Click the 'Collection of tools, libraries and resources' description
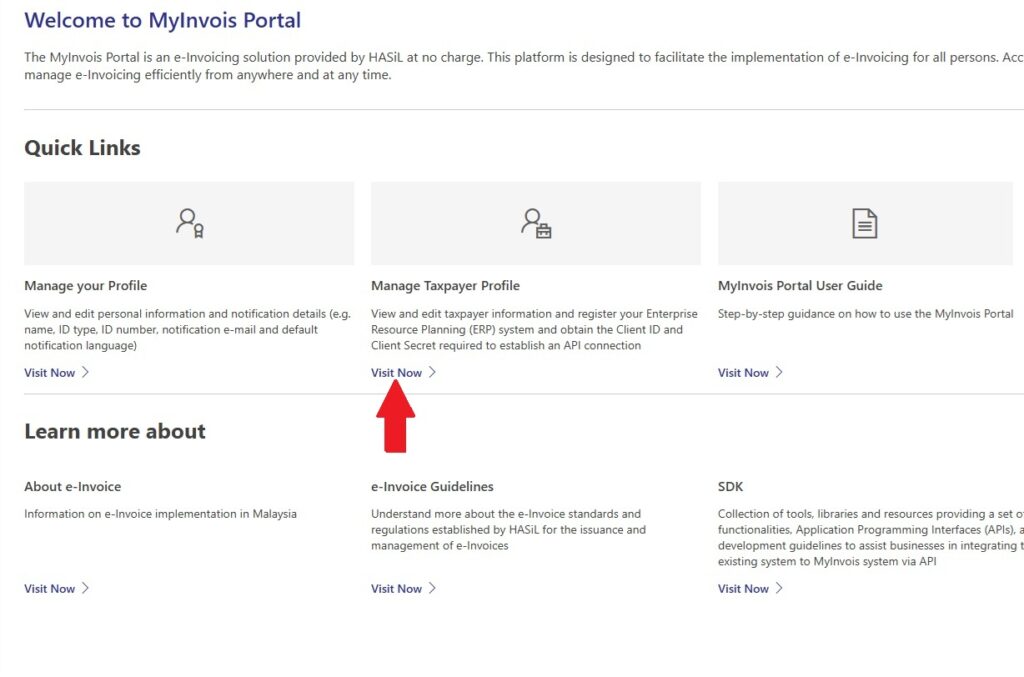 click(x=871, y=538)
